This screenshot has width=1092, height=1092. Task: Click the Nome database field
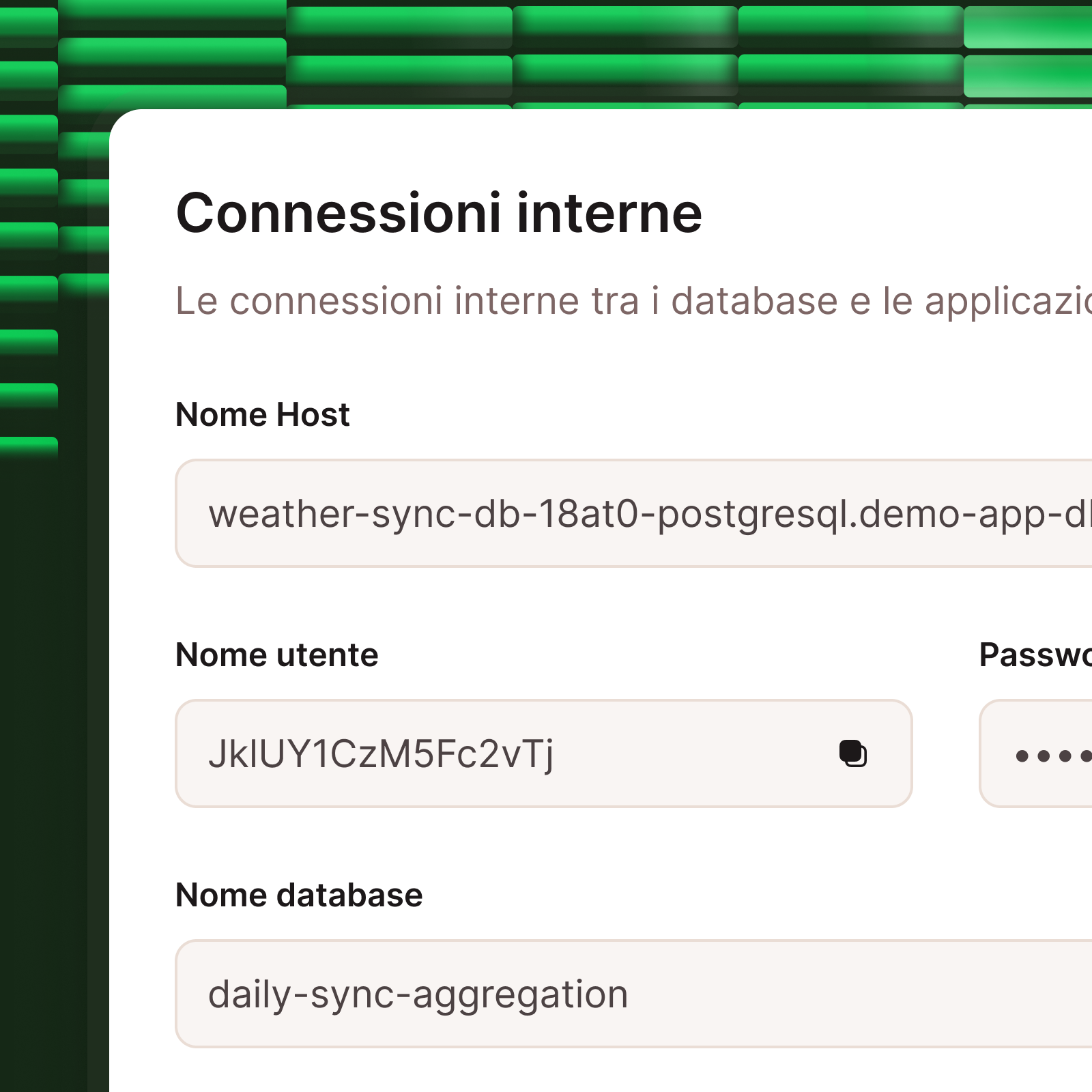[x=546, y=994]
